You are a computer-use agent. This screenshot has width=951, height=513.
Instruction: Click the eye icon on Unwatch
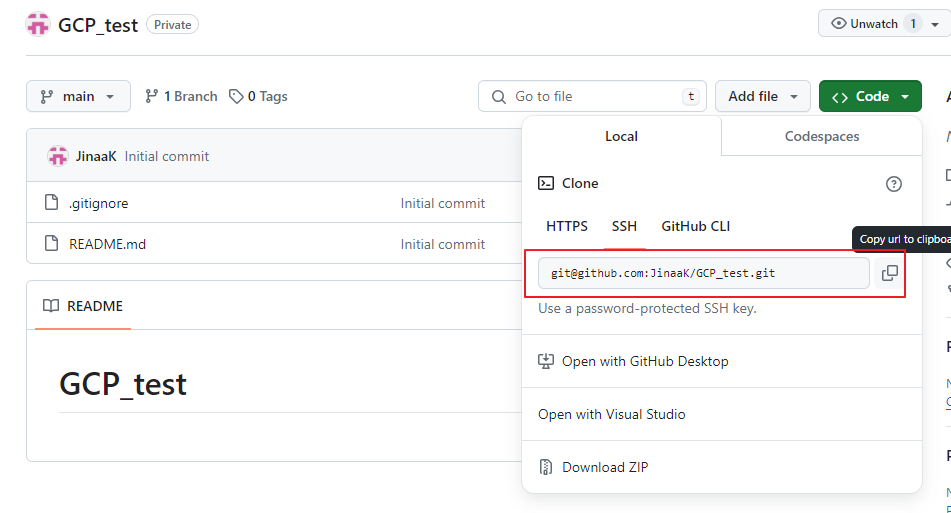838,24
